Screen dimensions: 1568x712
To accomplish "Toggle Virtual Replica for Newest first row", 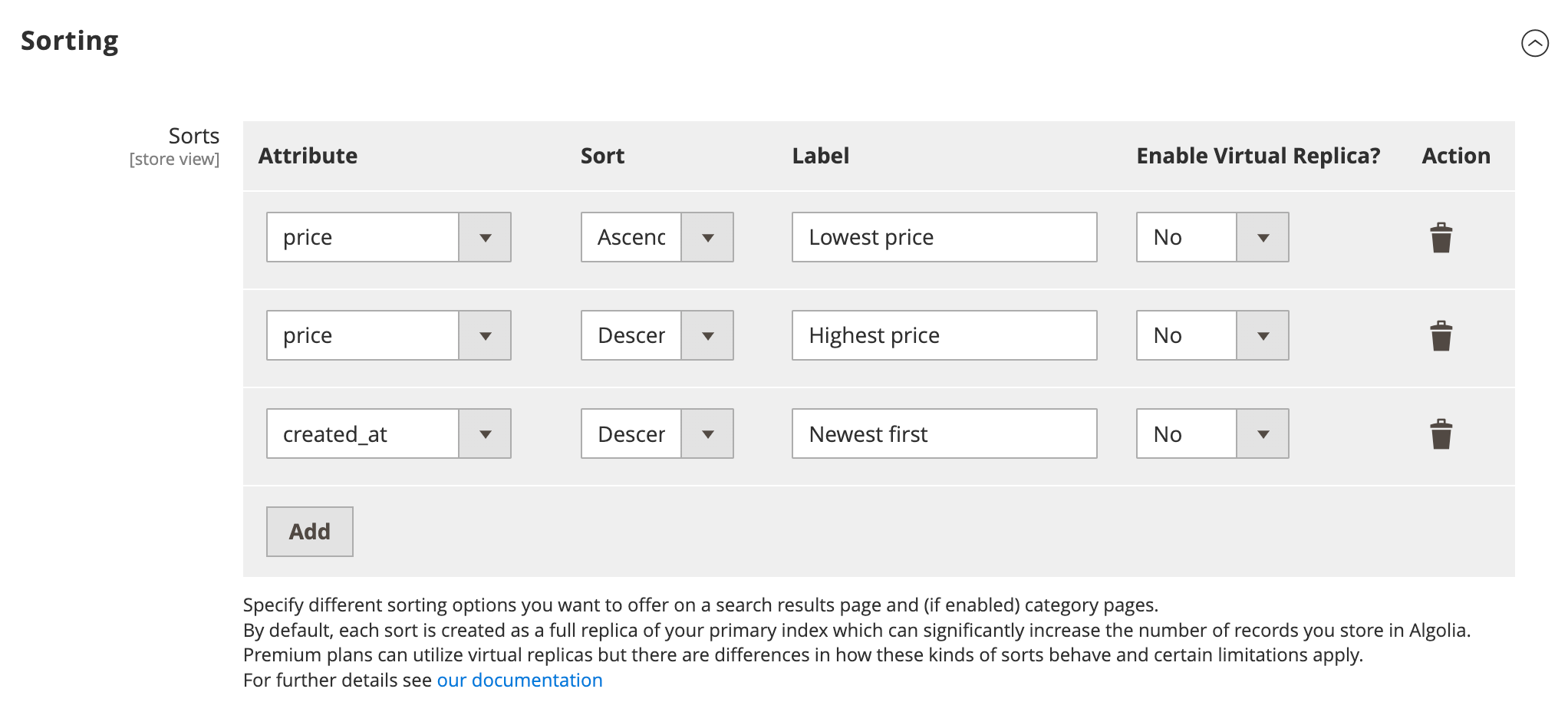I will [x=1212, y=433].
